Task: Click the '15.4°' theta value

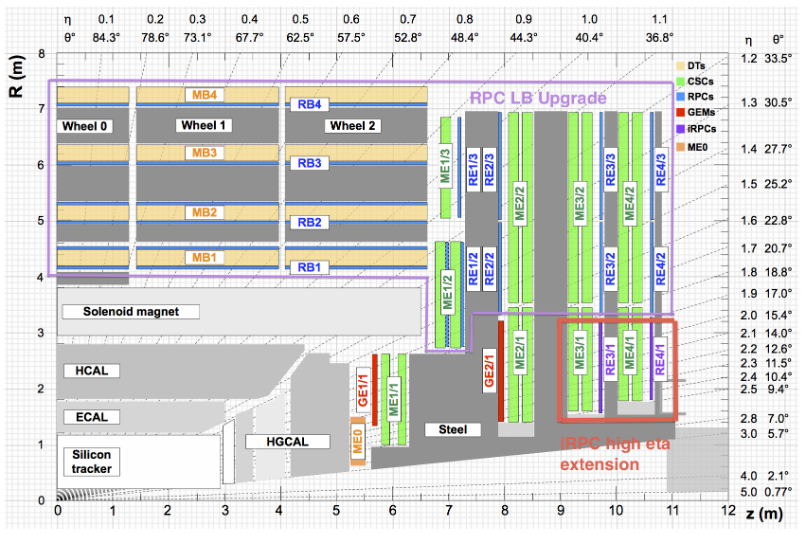Action: pos(778,315)
